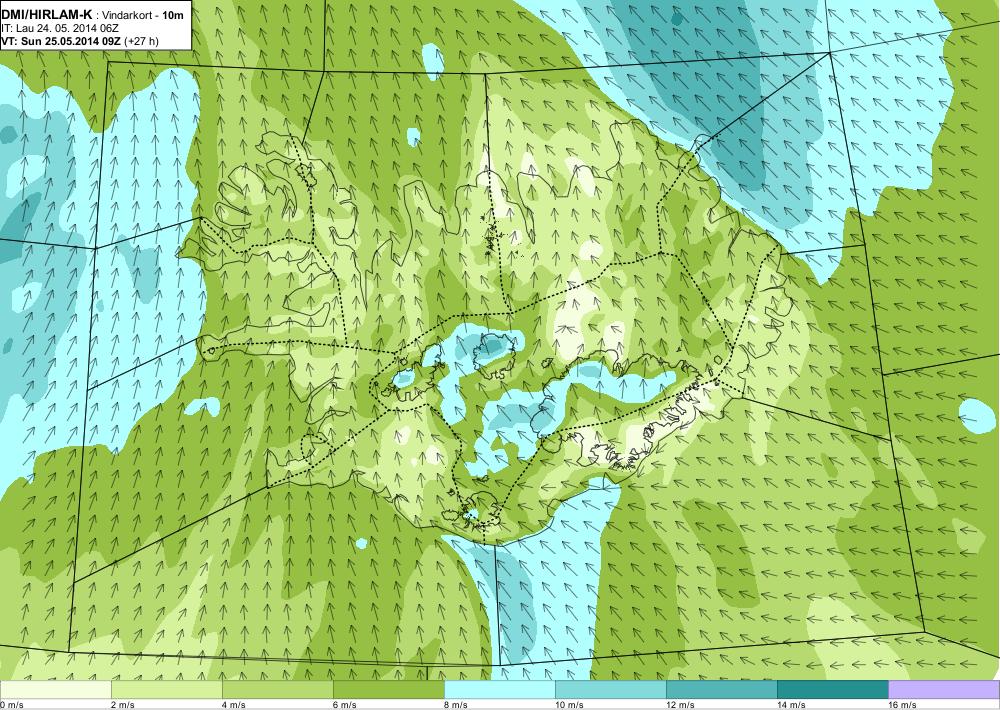The height and width of the screenshot is (710, 1000).
Task: Click the '8 m/s' legend label
Action: (x=455, y=705)
